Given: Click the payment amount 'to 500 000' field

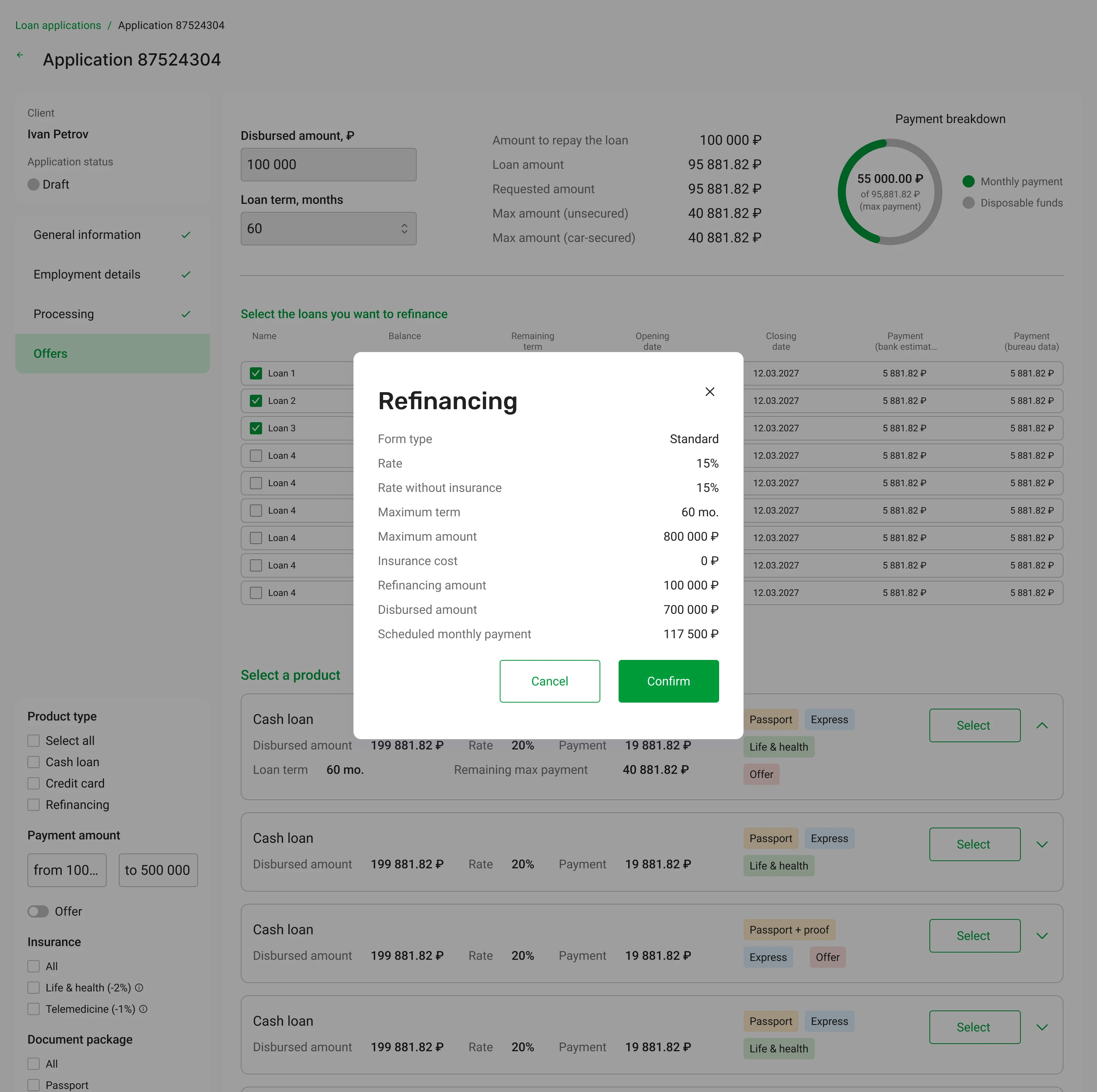Looking at the screenshot, I should point(158,870).
